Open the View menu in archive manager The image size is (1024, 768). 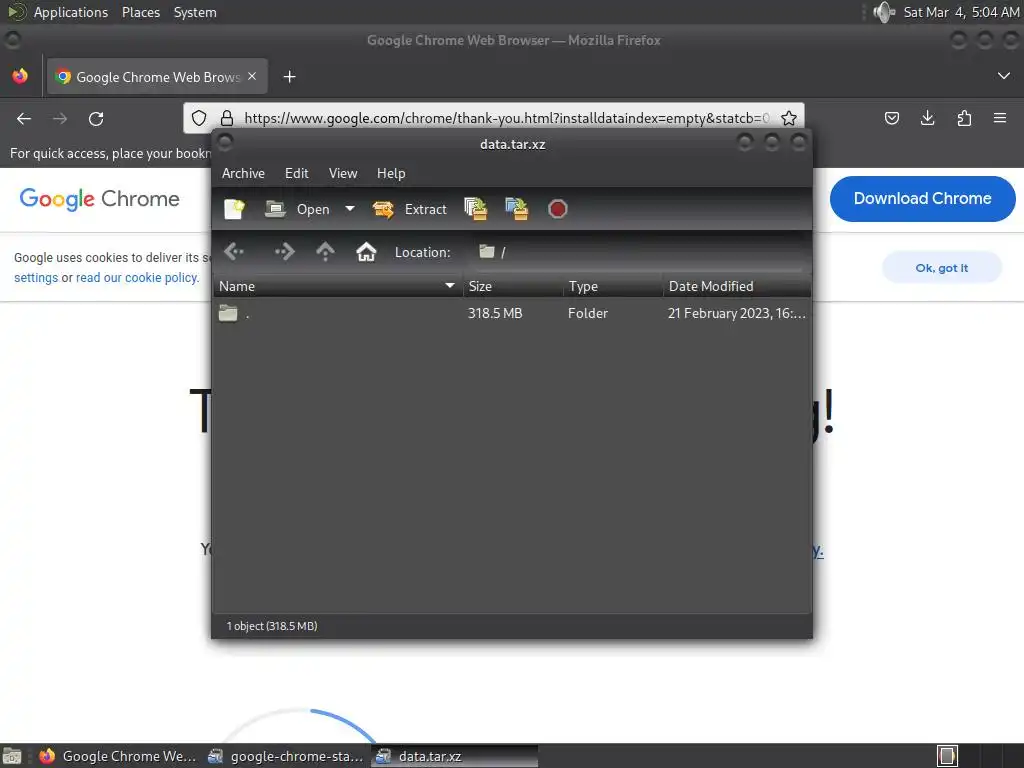(343, 173)
